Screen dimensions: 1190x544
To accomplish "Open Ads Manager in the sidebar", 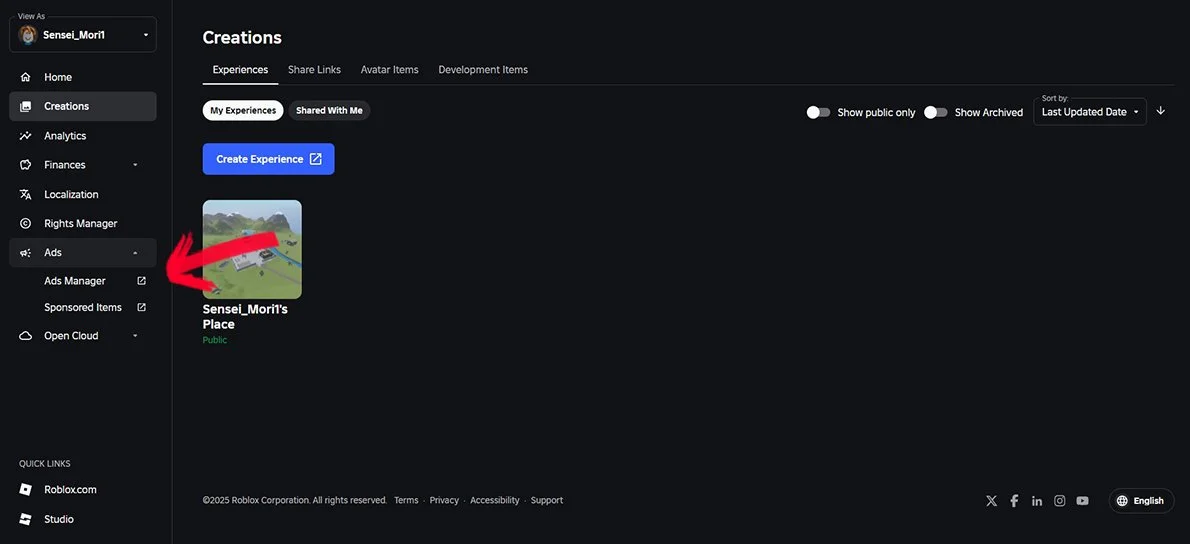I will (83, 281).
